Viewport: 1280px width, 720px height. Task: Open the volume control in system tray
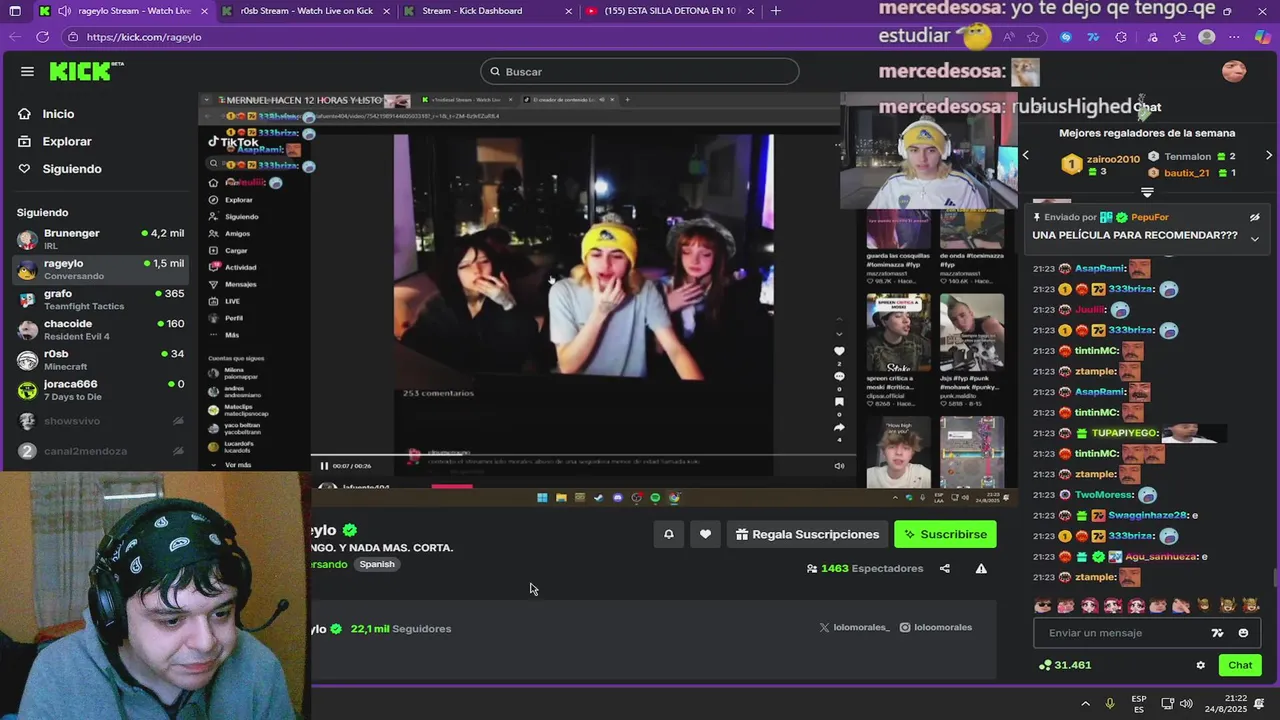1186,703
